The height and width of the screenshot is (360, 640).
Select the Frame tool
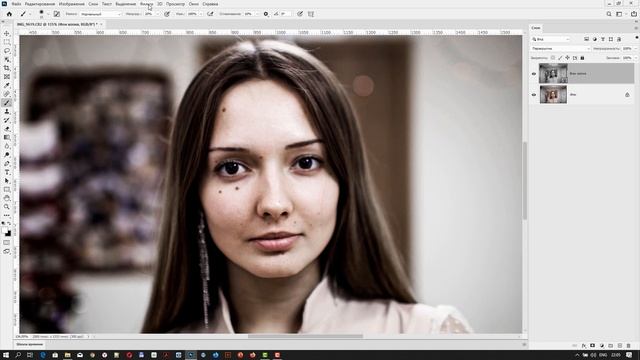pyautogui.click(x=7, y=76)
